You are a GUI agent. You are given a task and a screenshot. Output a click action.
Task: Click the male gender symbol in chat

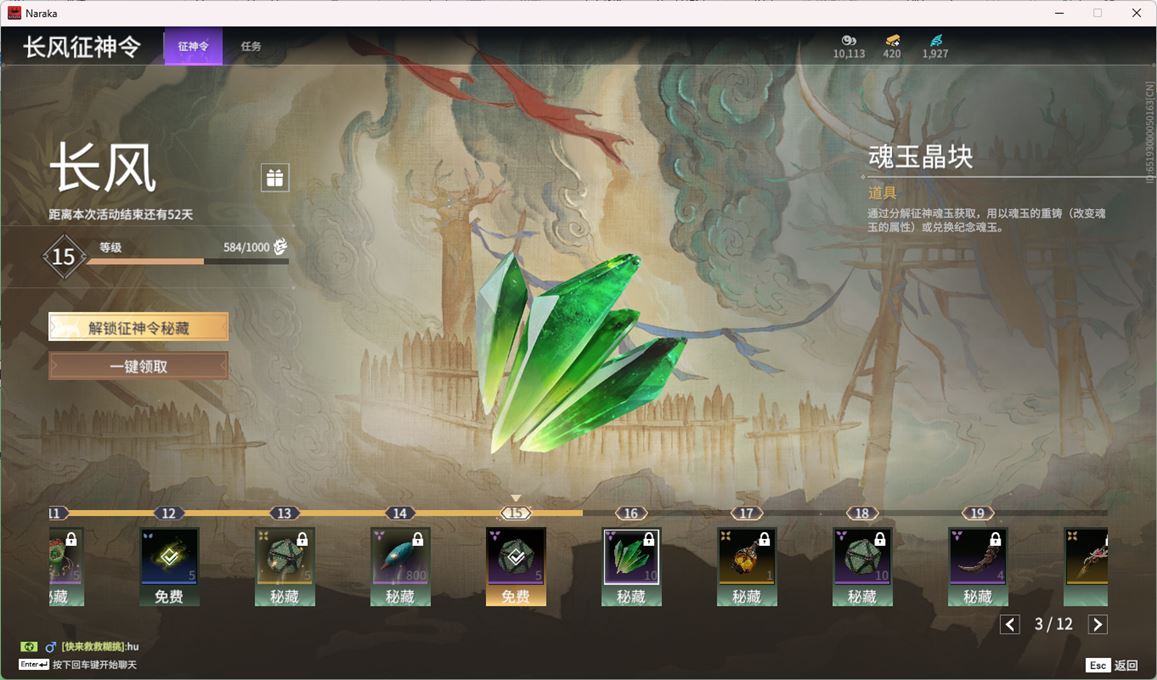pyautogui.click(x=50, y=647)
